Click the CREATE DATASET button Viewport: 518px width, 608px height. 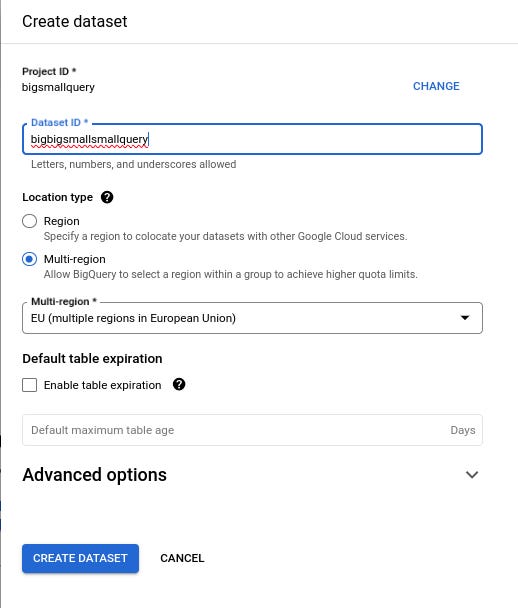(80, 558)
